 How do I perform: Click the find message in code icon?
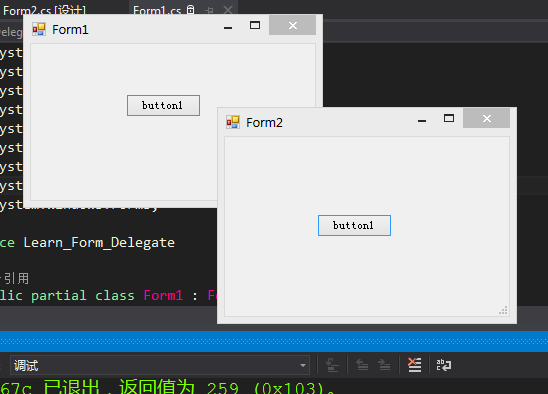[332, 365]
